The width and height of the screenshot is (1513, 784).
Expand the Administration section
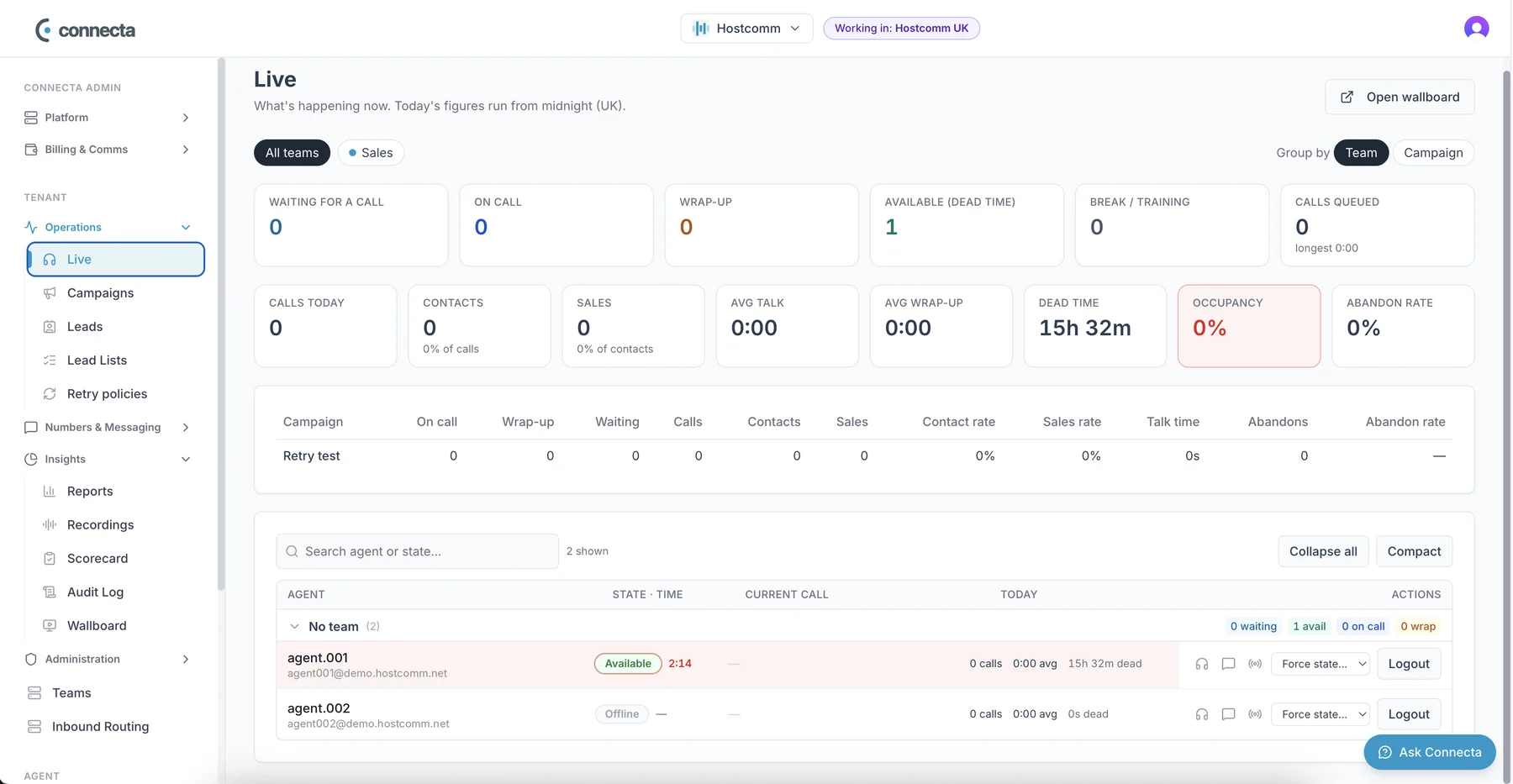(x=108, y=660)
